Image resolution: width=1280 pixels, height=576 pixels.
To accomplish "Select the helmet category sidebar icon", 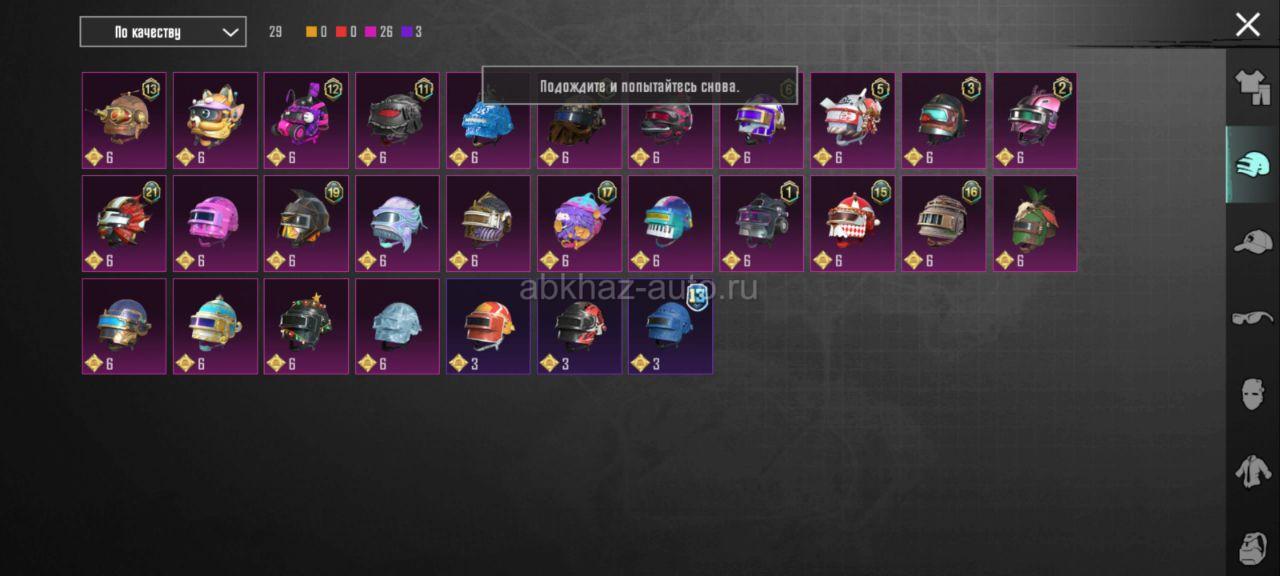I will tap(1252, 165).
